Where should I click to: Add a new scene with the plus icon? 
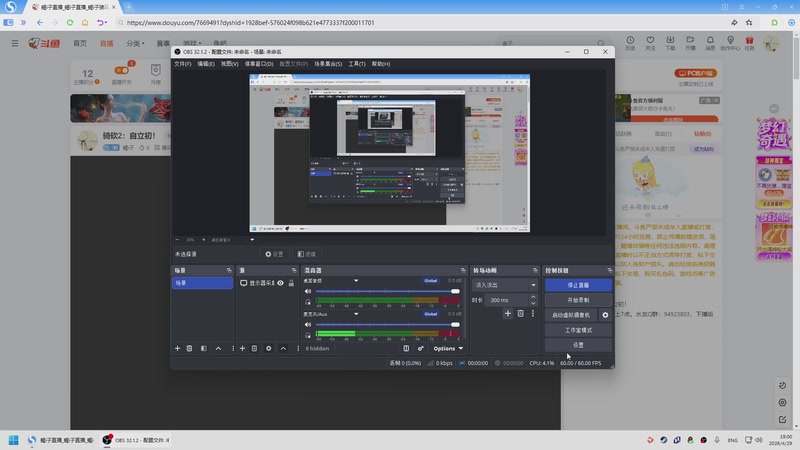click(x=178, y=348)
